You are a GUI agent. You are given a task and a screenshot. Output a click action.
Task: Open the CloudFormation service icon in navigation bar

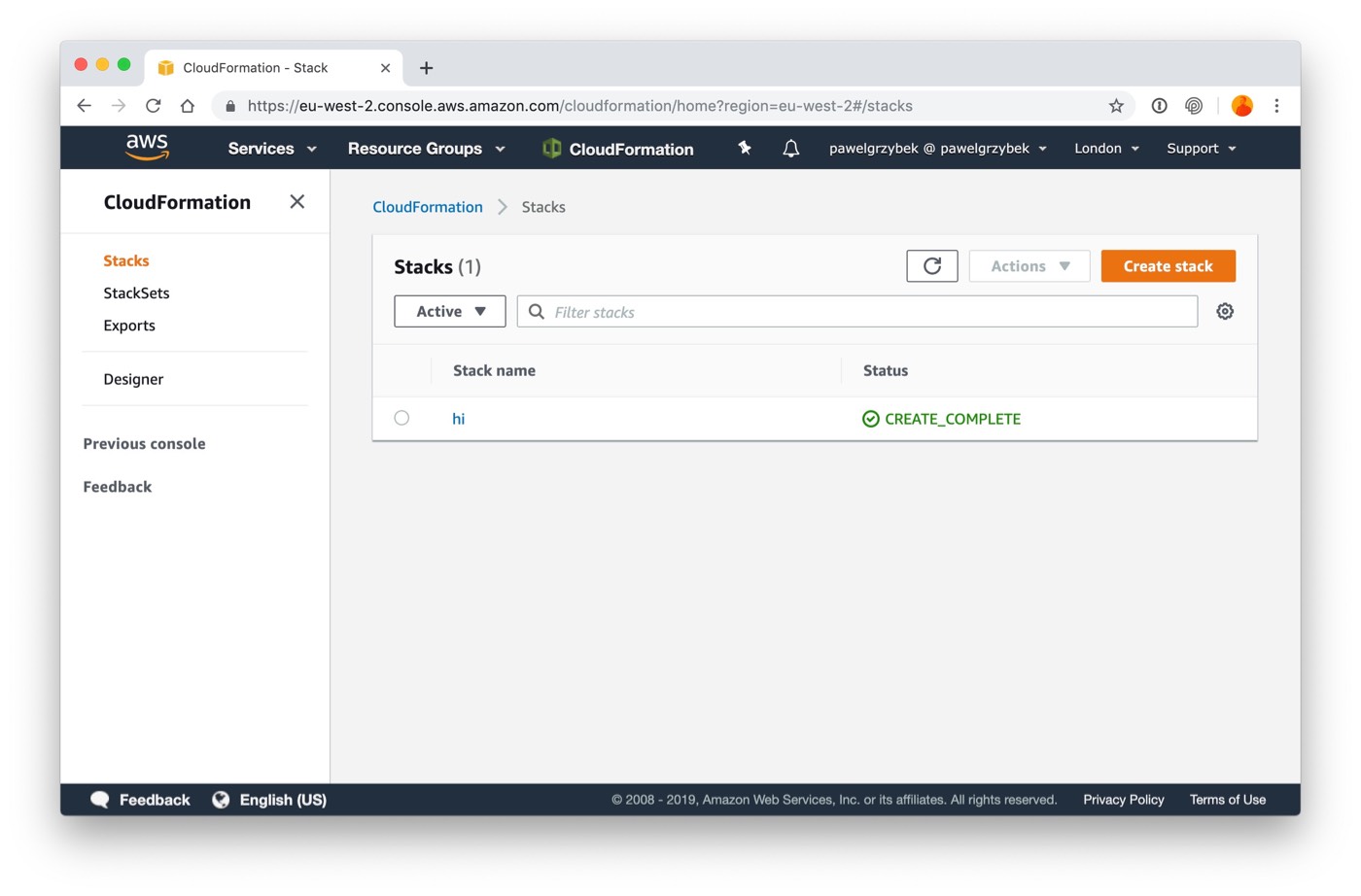coord(551,149)
